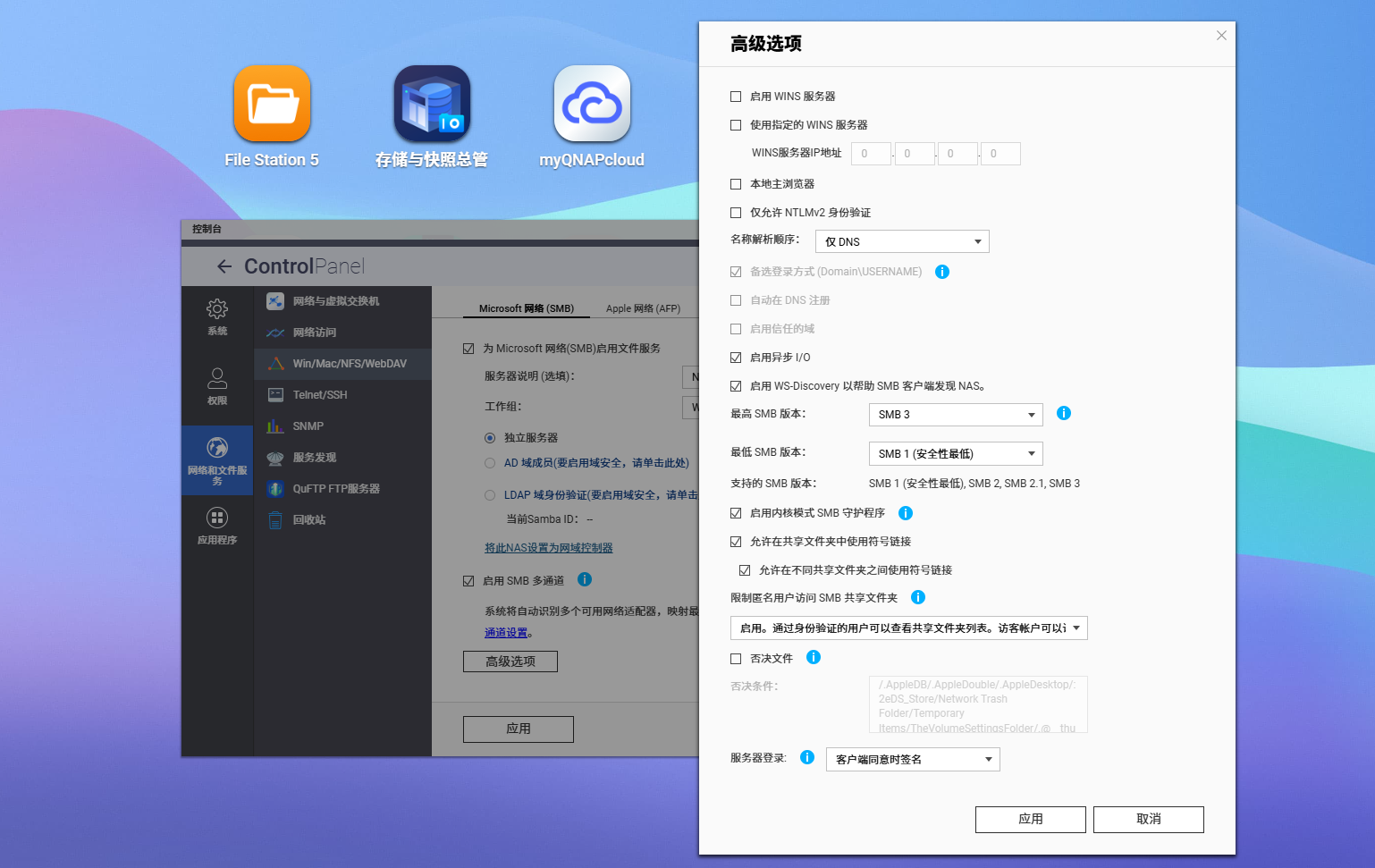This screenshot has width=1375, height=868.
Task: Open the myQNAPcloud desktop icon
Action: (x=592, y=104)
